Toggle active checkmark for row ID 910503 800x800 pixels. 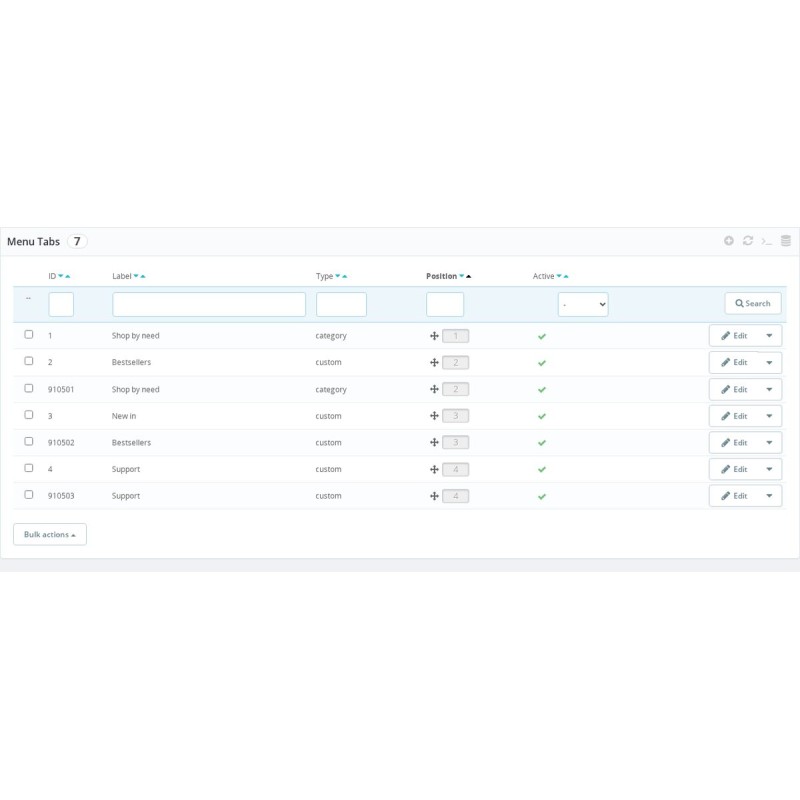click(542, 496)
